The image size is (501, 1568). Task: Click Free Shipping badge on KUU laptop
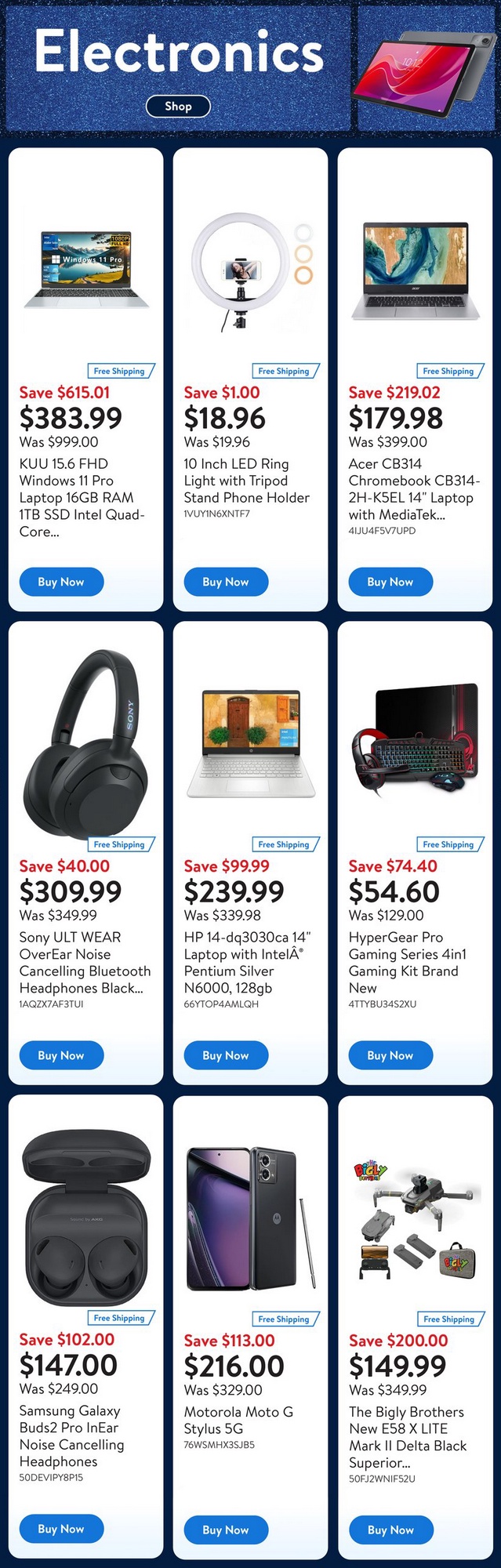coord(121,371)
